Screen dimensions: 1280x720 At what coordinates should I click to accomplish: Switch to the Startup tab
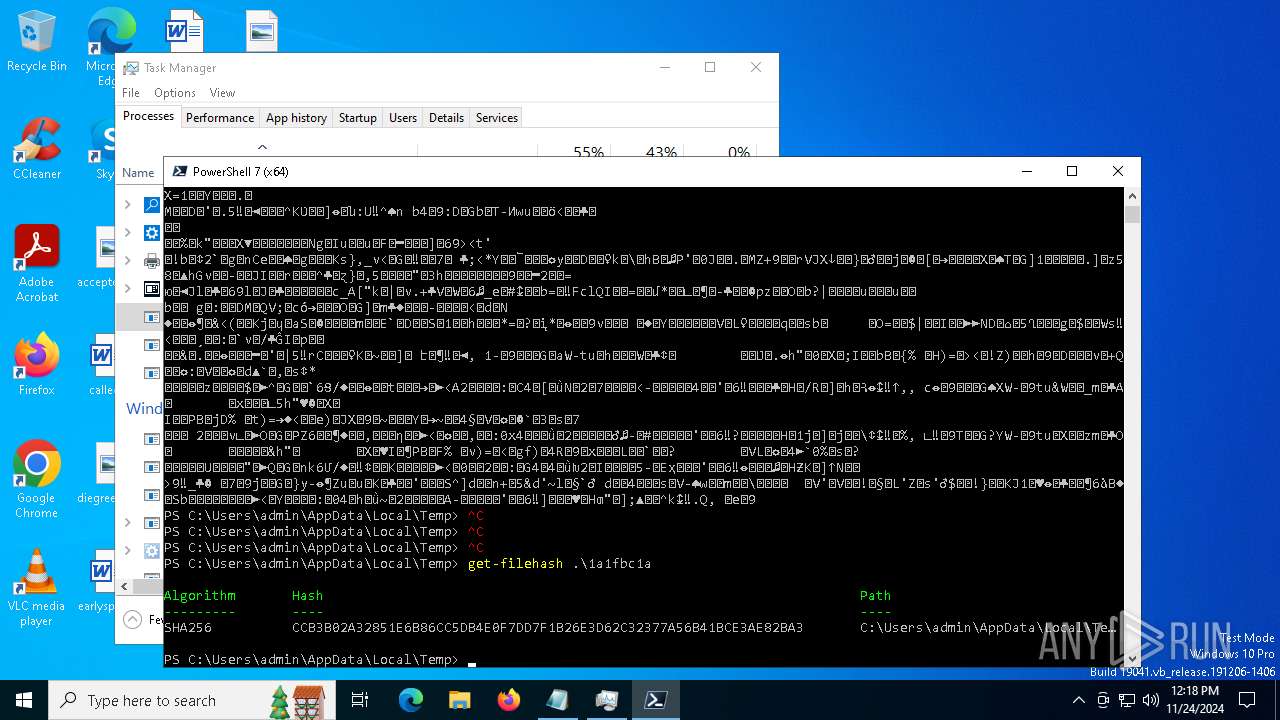pyautogui.click(x=357, y=117)
